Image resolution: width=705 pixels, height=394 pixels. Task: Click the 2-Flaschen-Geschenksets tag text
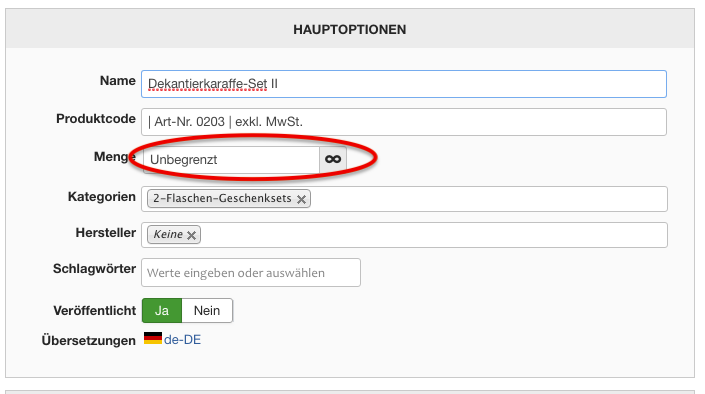[x=222, y=198]
